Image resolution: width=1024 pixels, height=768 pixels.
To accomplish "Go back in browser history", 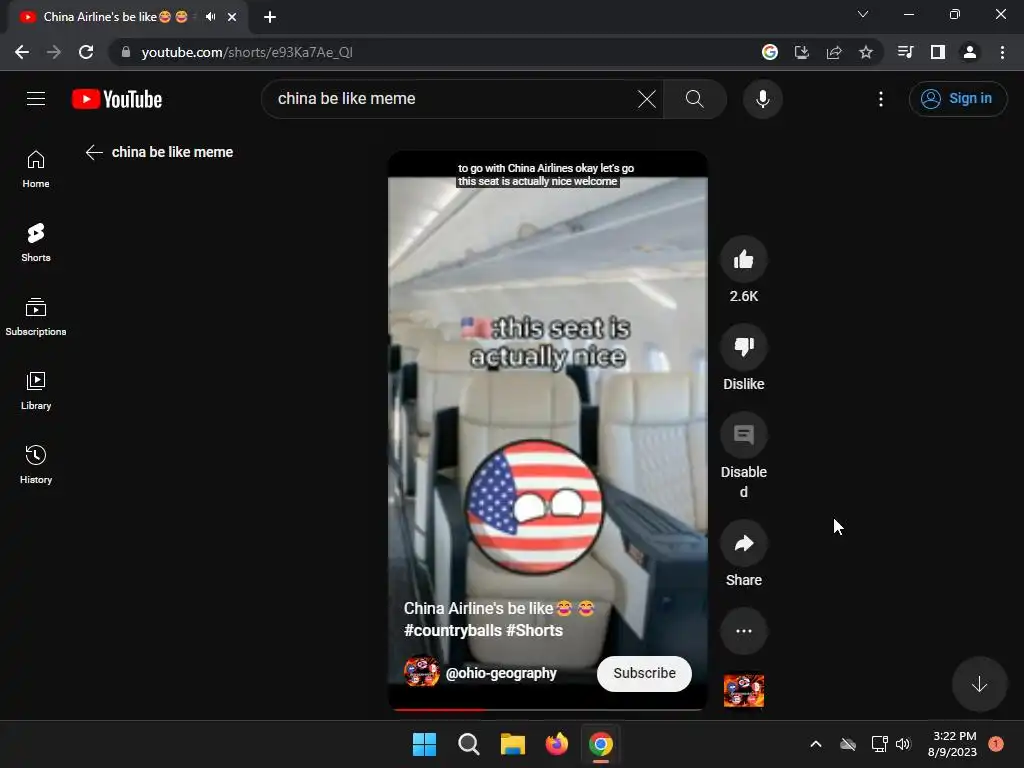I will tap(22, 52).
